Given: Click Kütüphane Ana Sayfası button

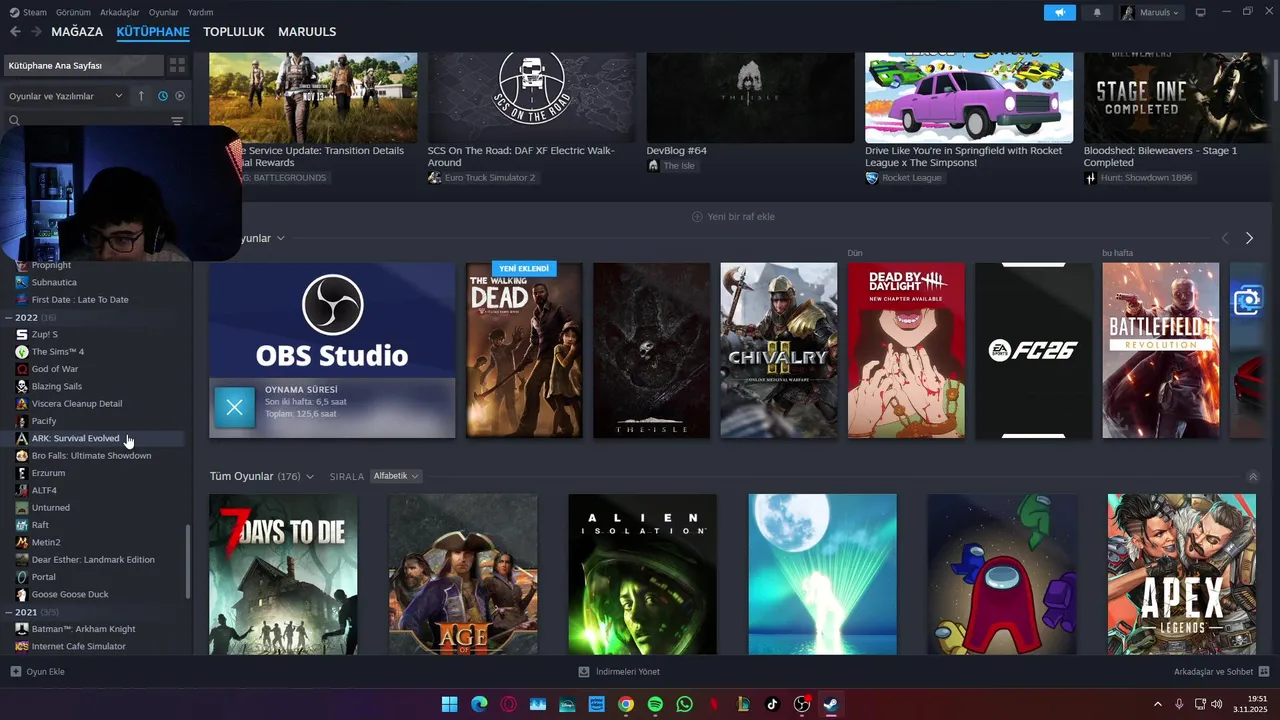Looking at the screenshot, I should 83,65.
